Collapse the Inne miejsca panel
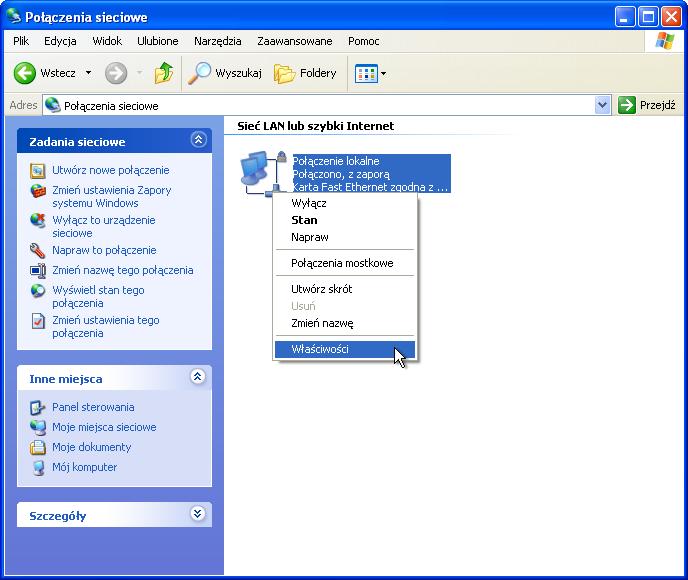The height and width of the screenshot is (580, 688). [x=198, y=376]
